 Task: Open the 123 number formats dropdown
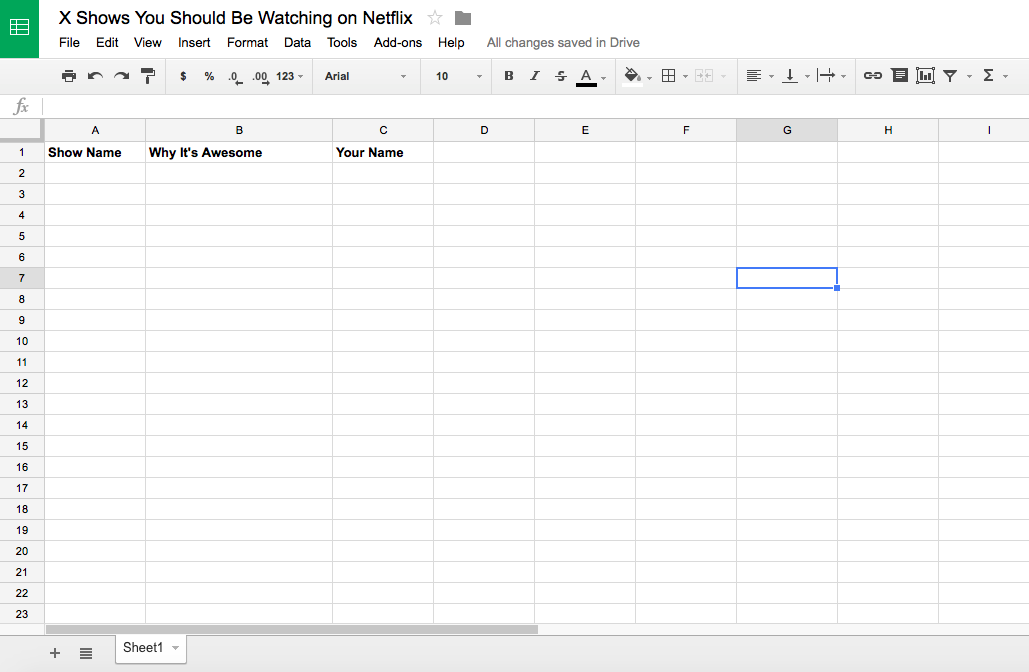289,76
